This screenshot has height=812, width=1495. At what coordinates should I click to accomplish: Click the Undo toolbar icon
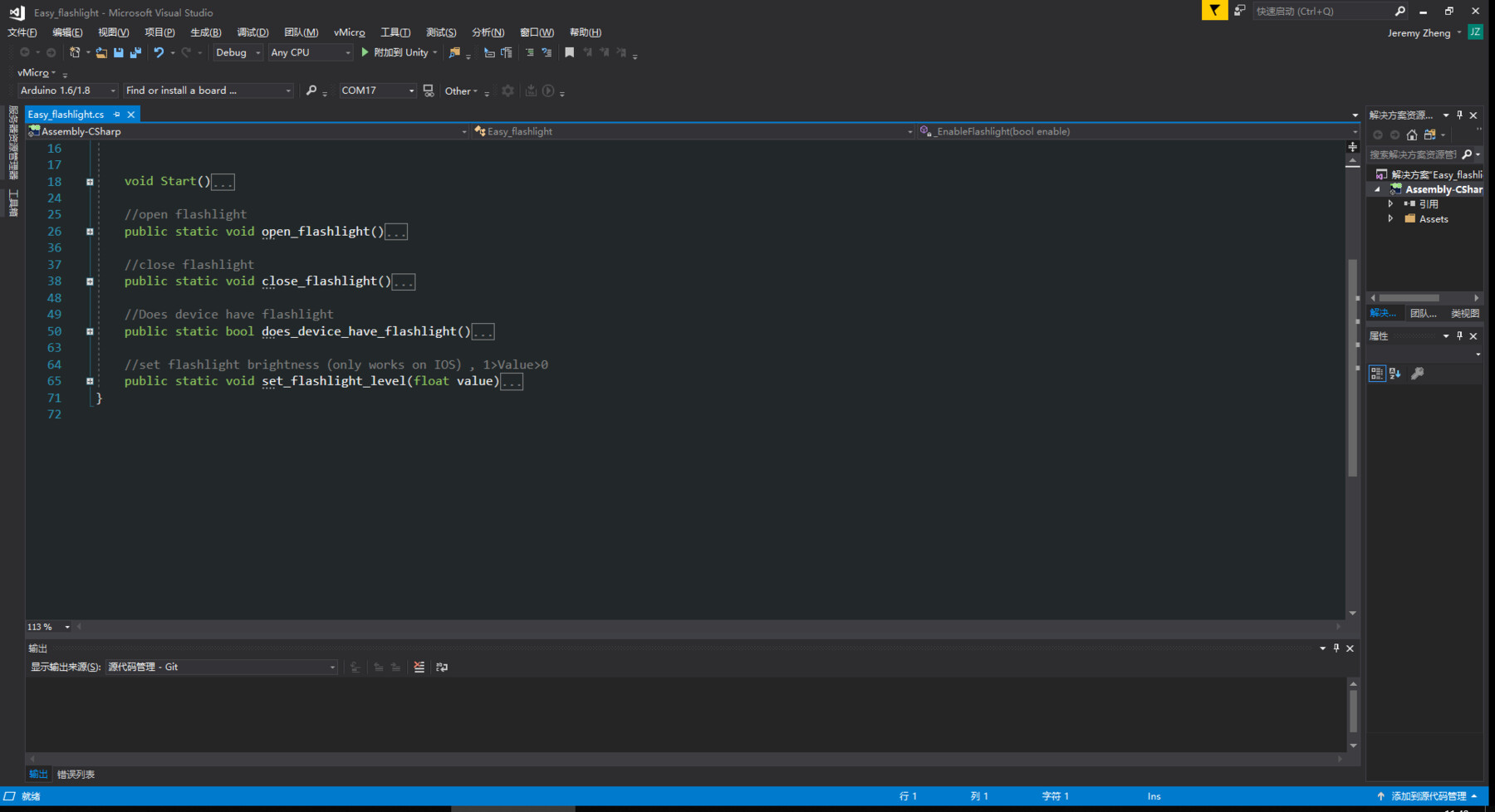159,52
